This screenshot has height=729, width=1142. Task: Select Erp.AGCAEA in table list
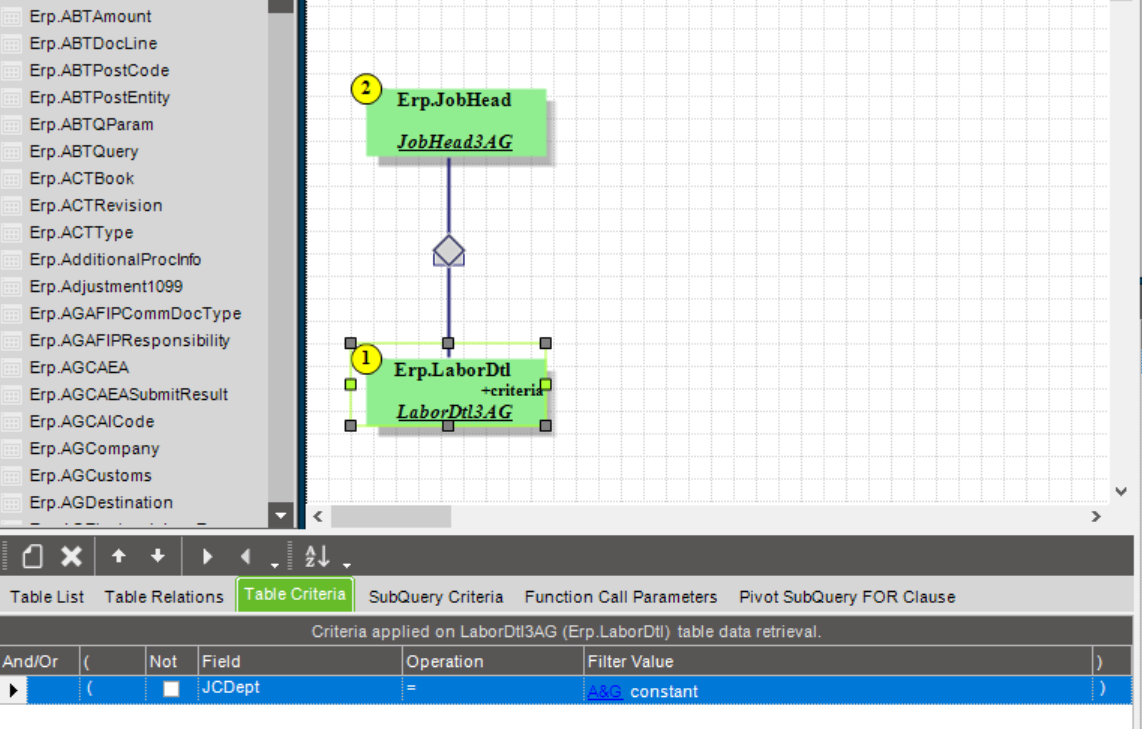tap(79, 367)
